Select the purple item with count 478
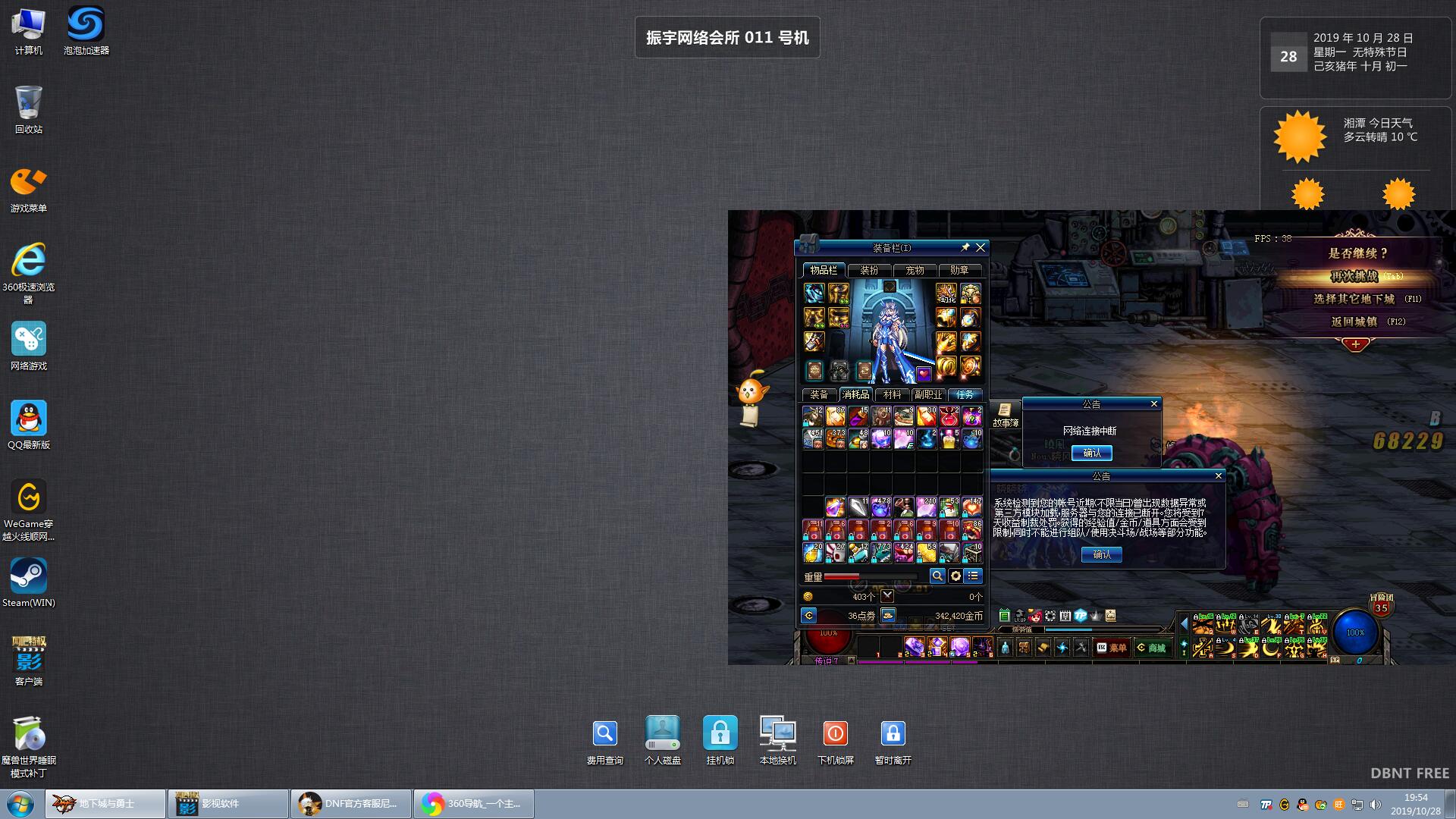The image size is (1456, 819). [881, 507]
